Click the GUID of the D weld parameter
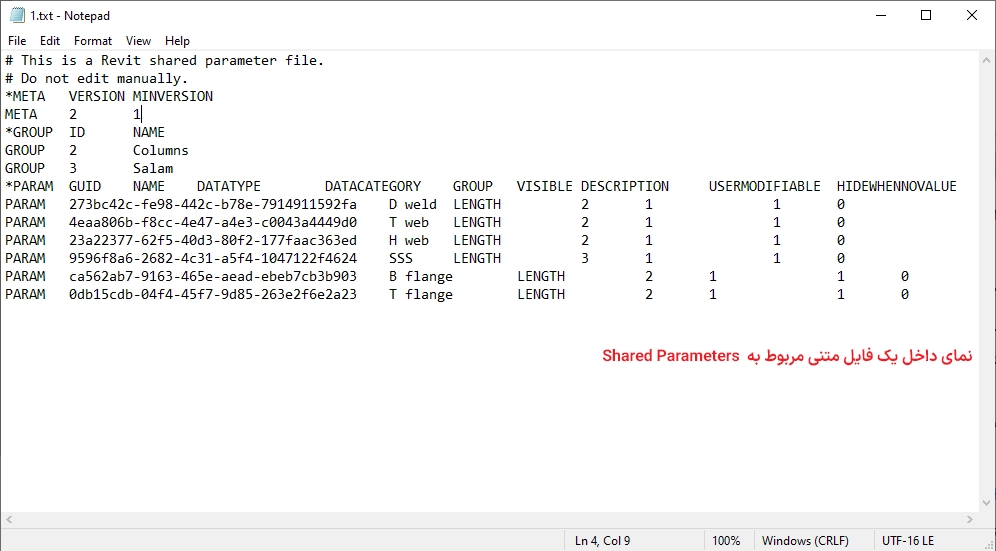The width and height of the screenshot is (996, 551). [x=212, y=204]
